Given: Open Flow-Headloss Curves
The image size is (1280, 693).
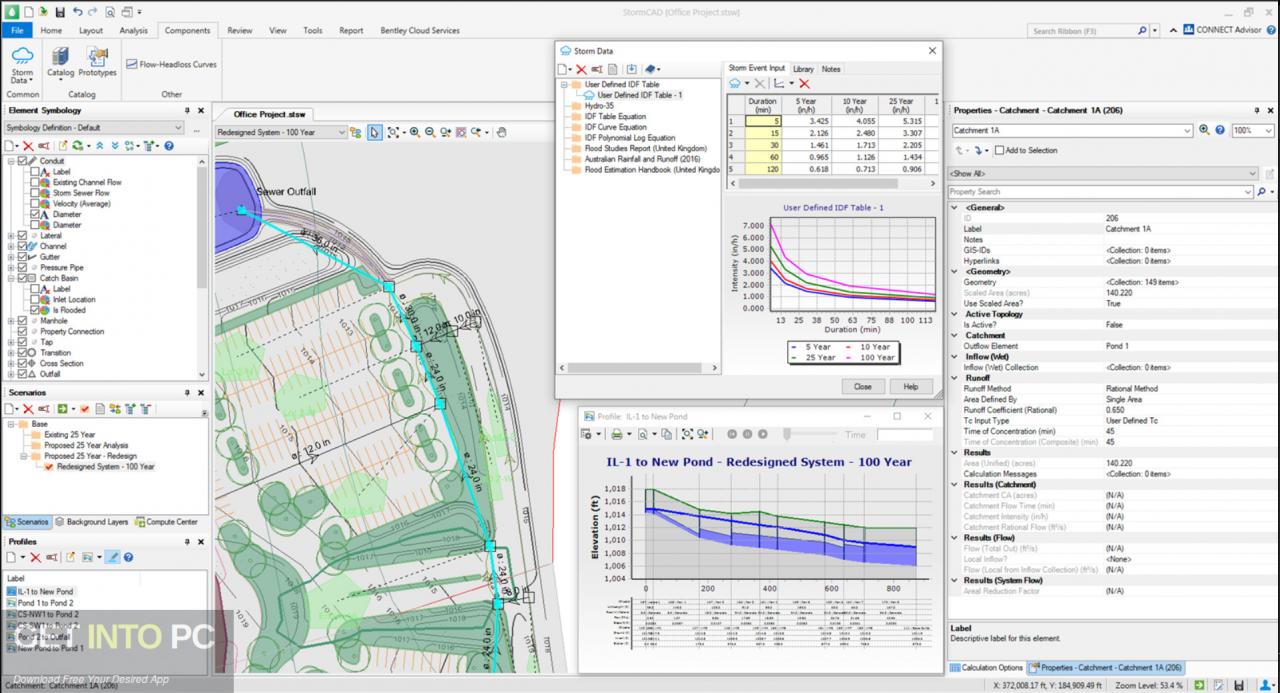Looking at the screenshot, I should 170,63.
